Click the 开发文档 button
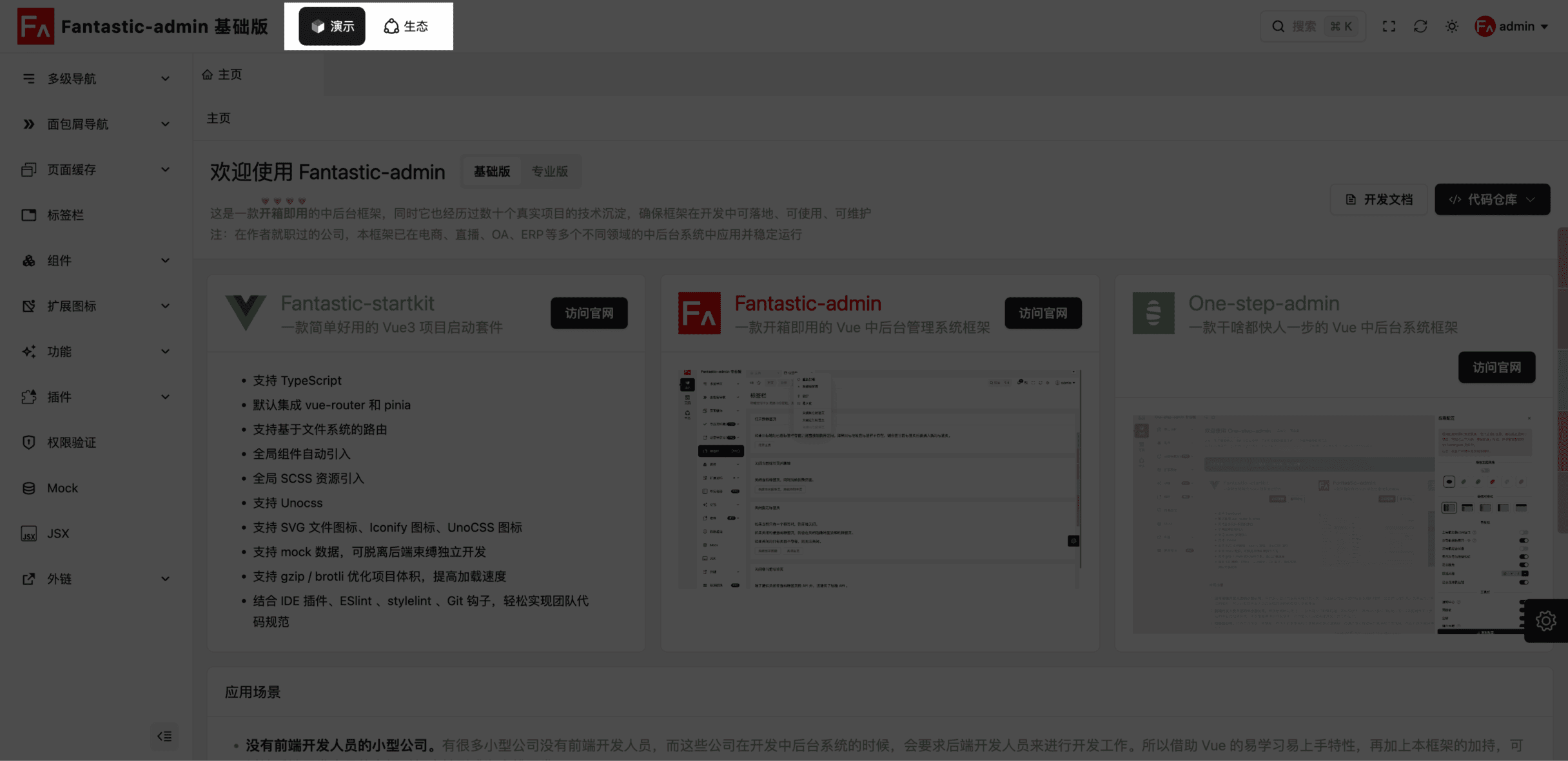The image size is (1568, 761). click(1379, 199)
